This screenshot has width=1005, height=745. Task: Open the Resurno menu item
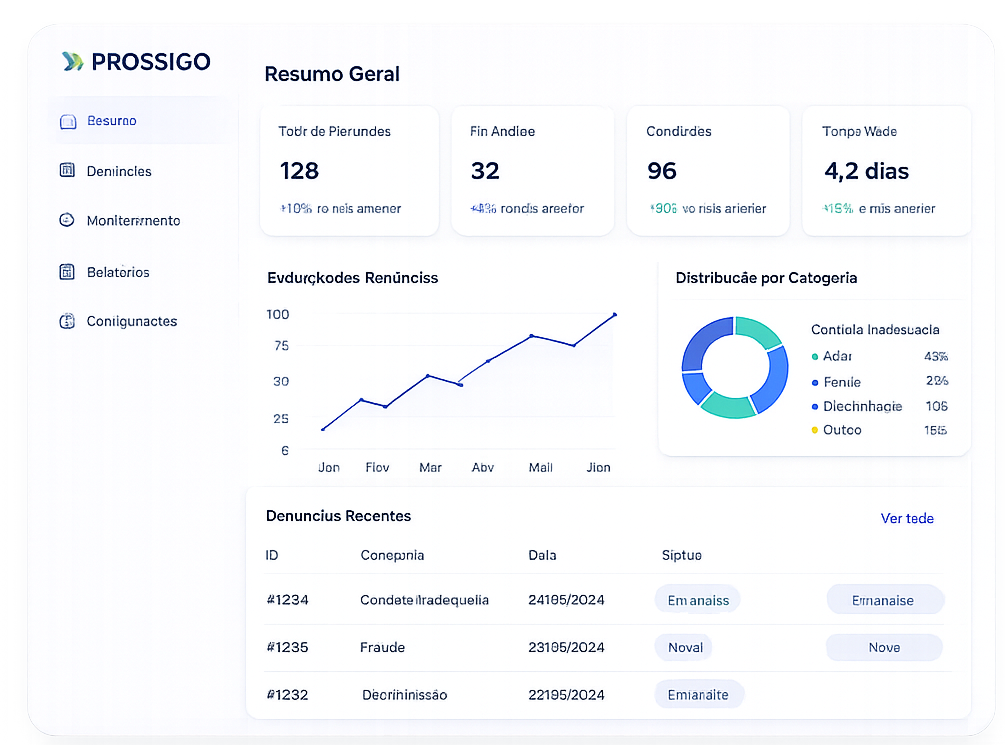[138, 121]
